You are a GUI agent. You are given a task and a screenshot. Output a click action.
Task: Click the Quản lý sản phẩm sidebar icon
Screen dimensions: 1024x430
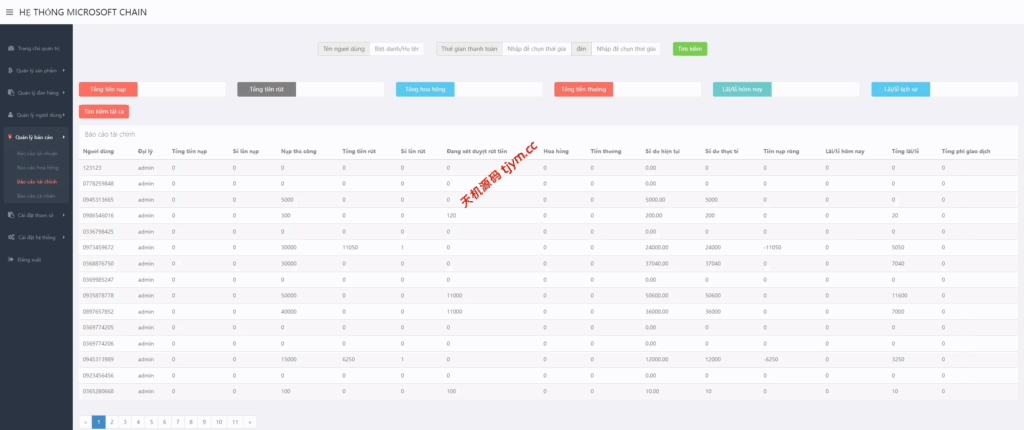tap(10, 70)
